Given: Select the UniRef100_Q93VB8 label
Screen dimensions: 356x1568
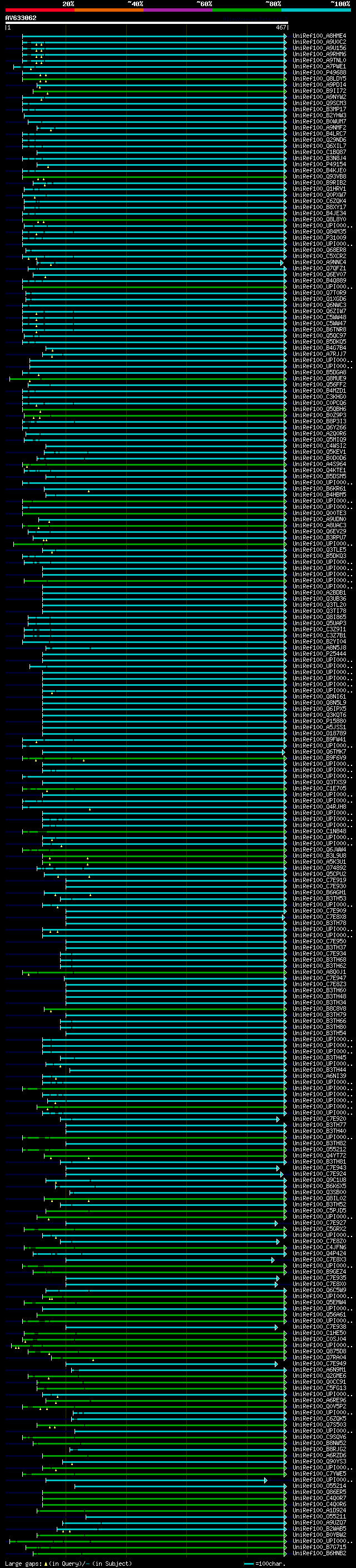Looking at the screenshot, I should click(319, 176).
